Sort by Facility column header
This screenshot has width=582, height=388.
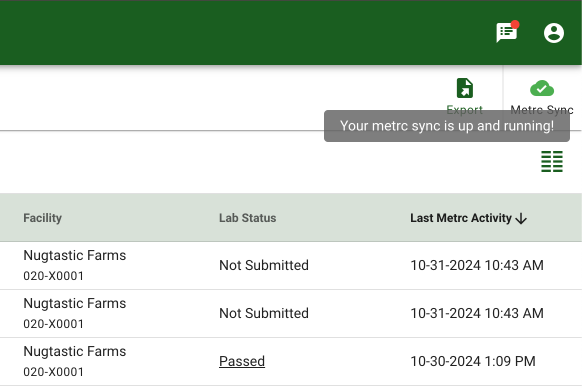coord(43,218)
